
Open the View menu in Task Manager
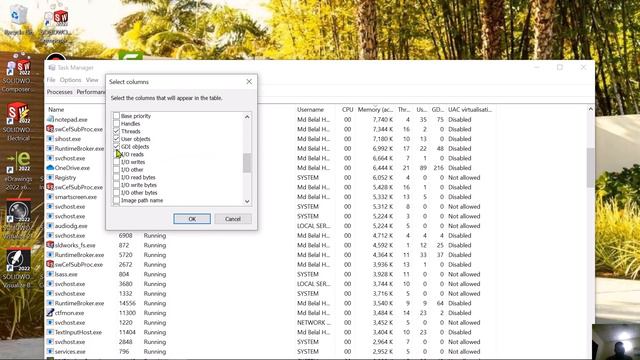pyautogui.click(x=92, y=80)
